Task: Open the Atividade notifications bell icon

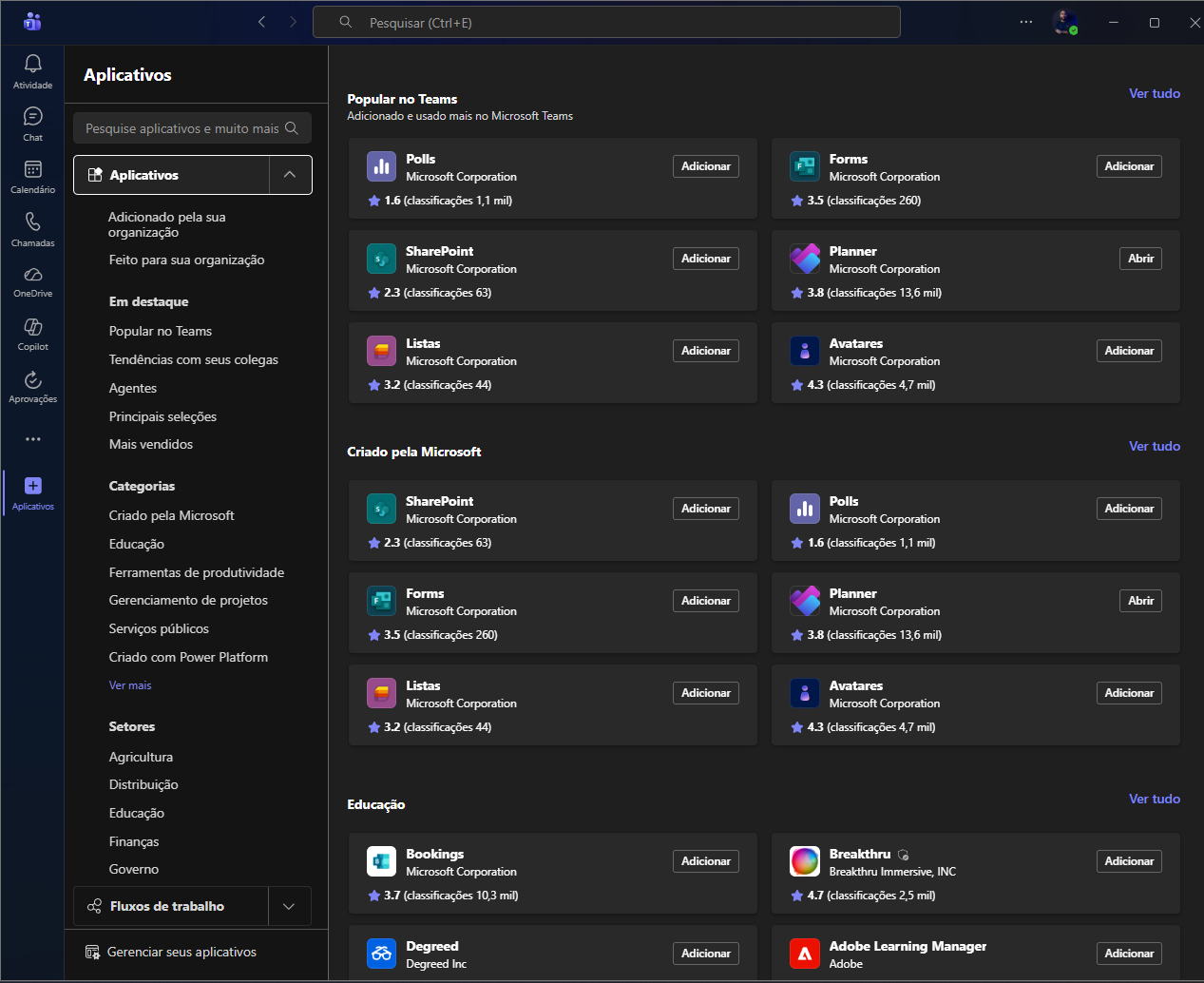Action: click(32, 65)
